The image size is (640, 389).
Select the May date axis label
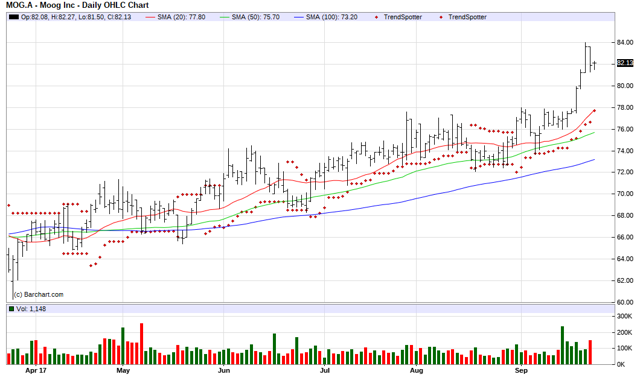[123, 371]
